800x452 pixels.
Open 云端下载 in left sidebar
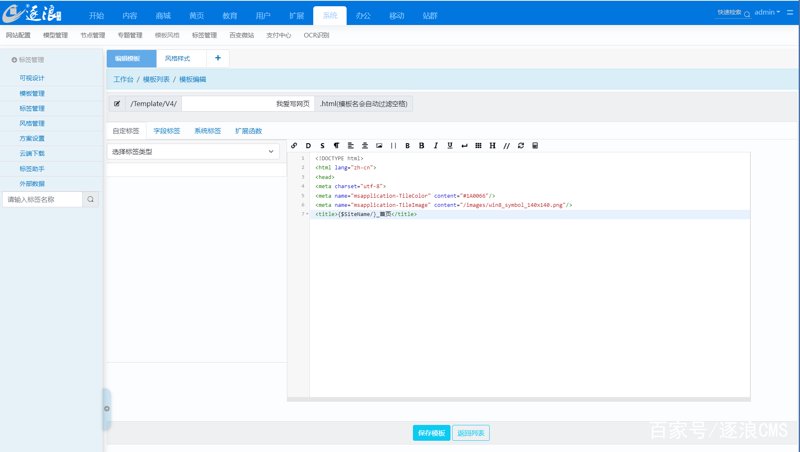point(32,153)
